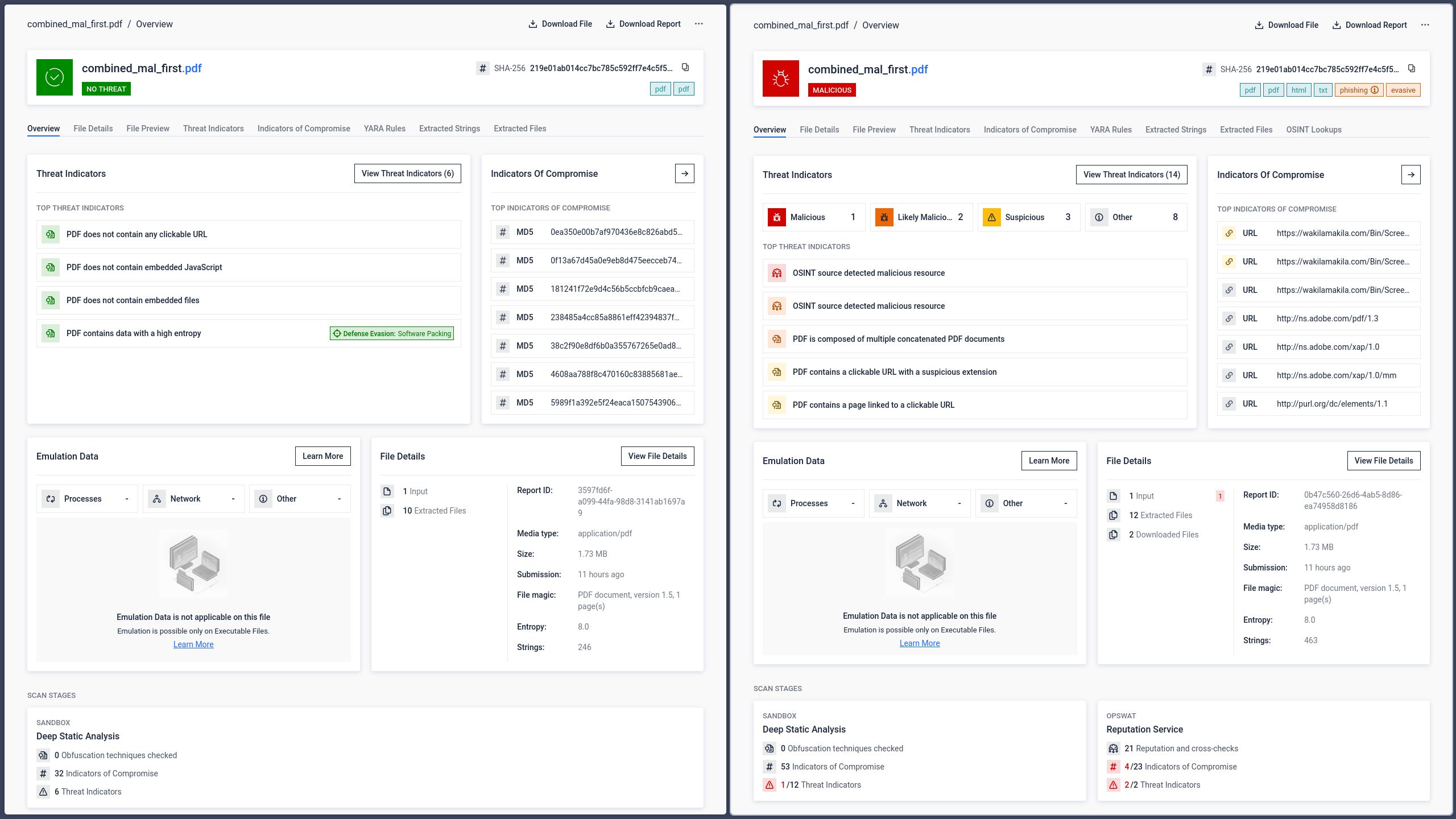Select Suspicious filter with count 3
The image size is (1456, 819).
click(1028, 217)
